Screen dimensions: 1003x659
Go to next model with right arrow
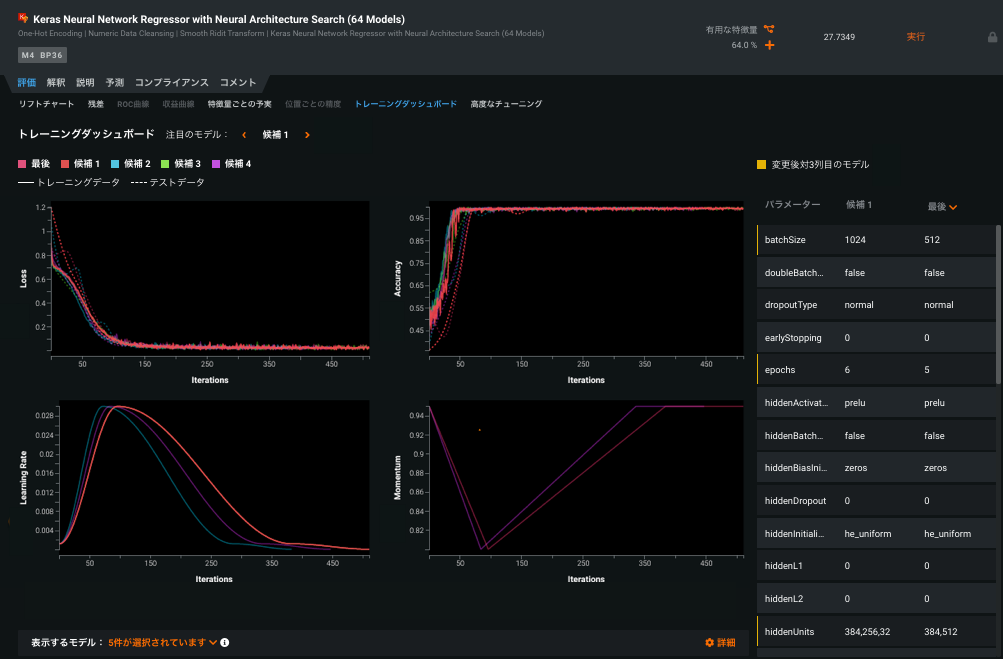(307, 134)
